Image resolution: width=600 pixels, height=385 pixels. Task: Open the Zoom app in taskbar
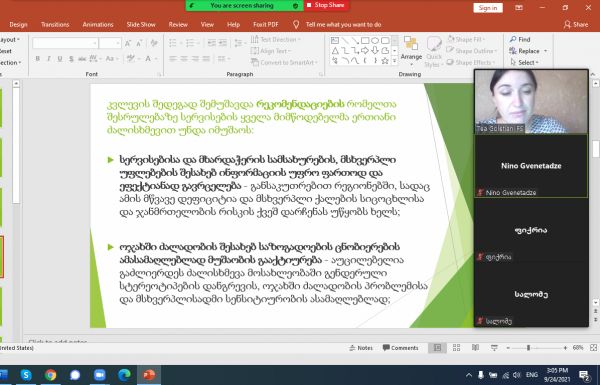99,375
